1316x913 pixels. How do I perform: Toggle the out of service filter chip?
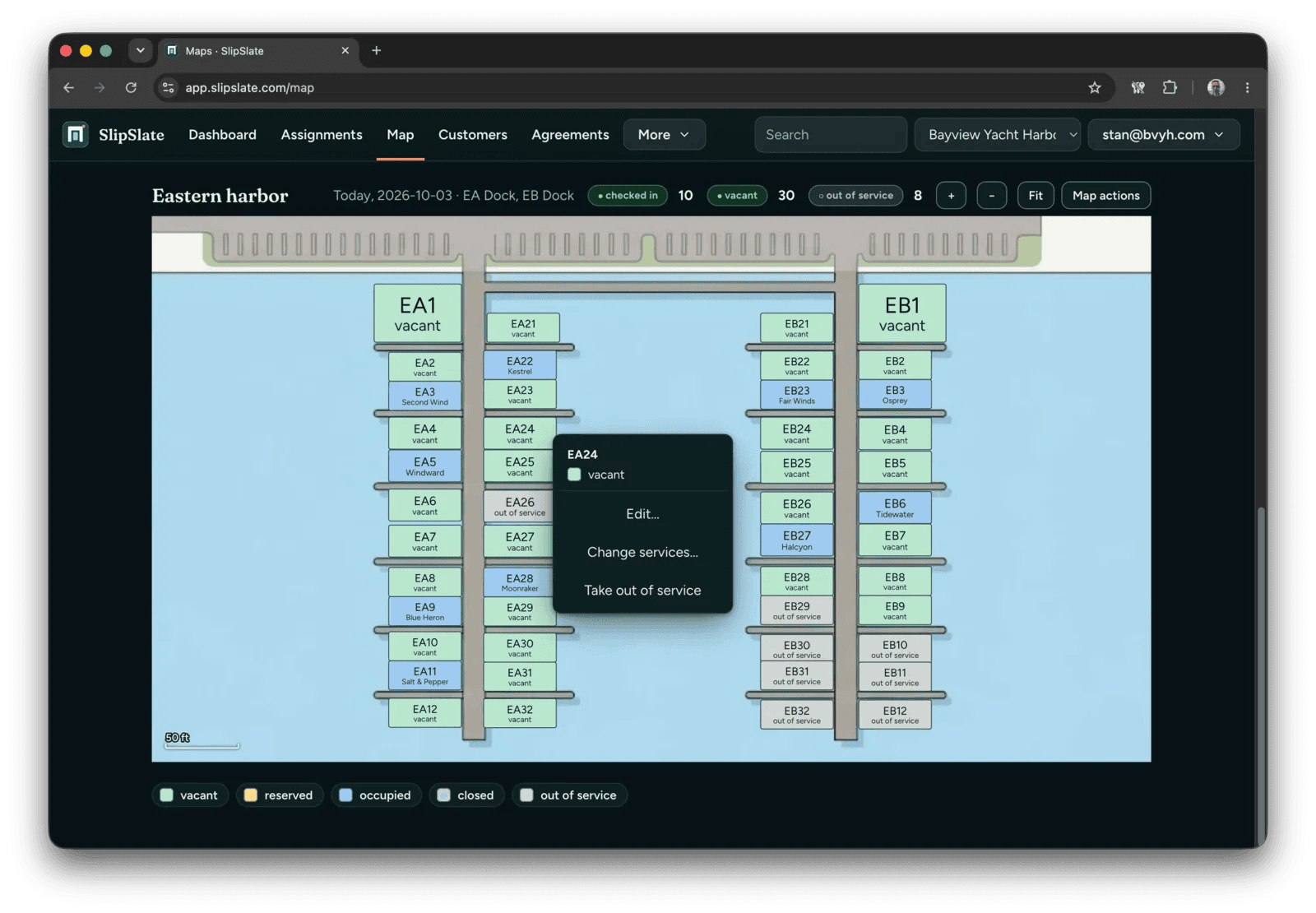click(x=856, y=195)
